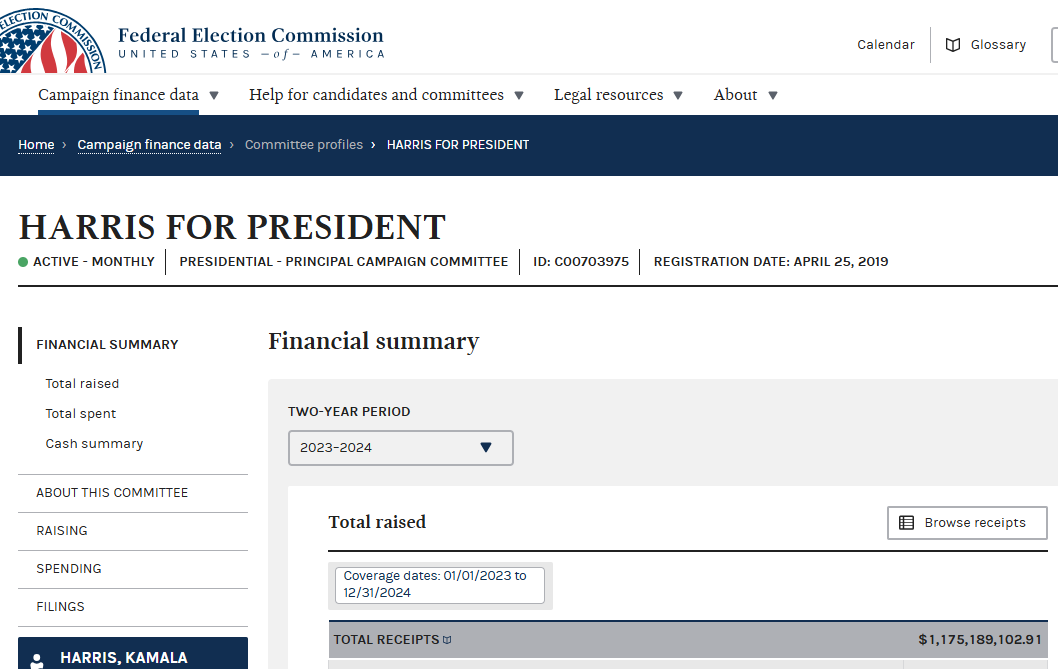Expand the Help for candidates and committees arrow
The image size is (1058, 669).
(519, 96)
